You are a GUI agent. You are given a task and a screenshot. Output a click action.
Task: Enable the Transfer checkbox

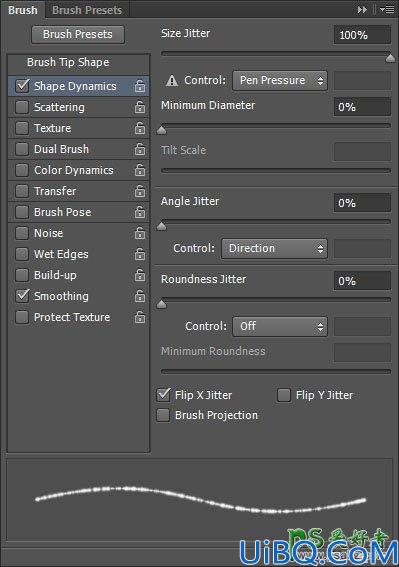pyautogui.click(x=22, y=191)
